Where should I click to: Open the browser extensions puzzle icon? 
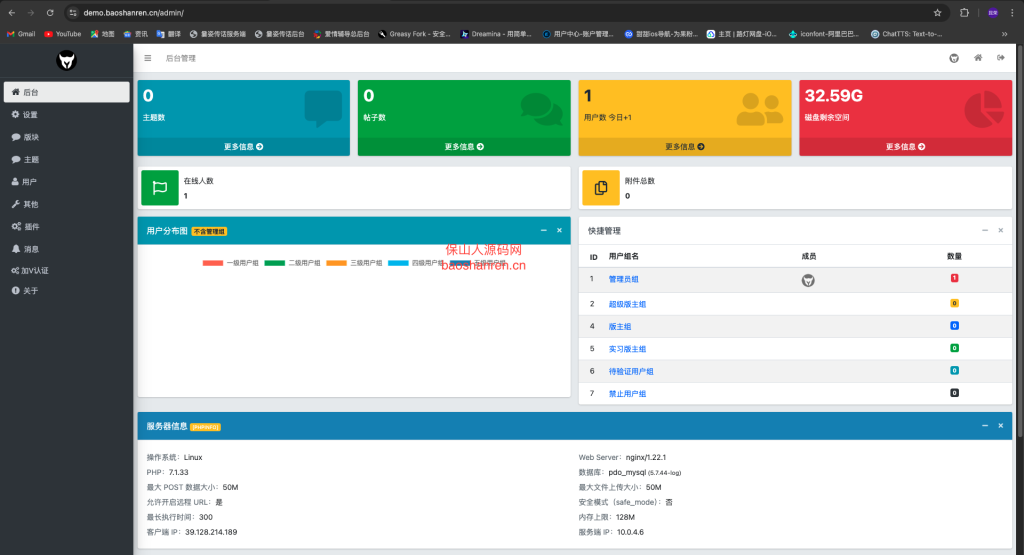965,12
